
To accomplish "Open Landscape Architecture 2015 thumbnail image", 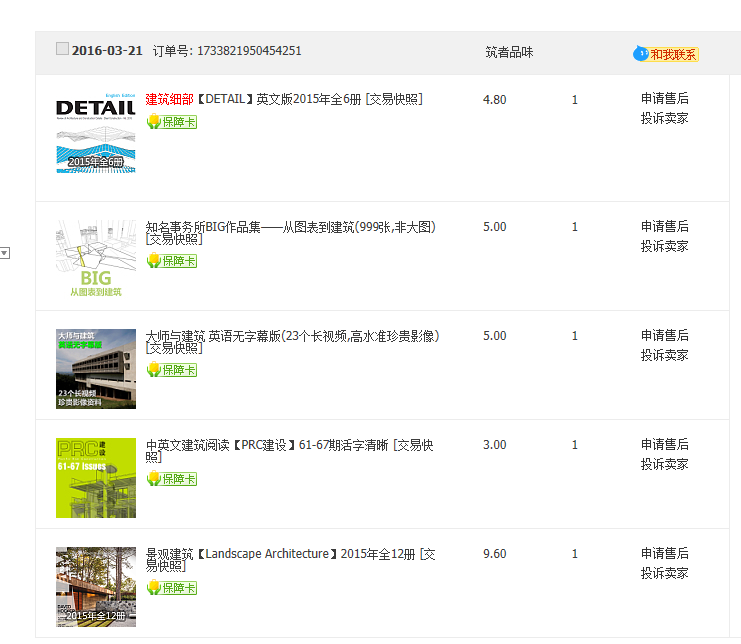I will [96, 587].
